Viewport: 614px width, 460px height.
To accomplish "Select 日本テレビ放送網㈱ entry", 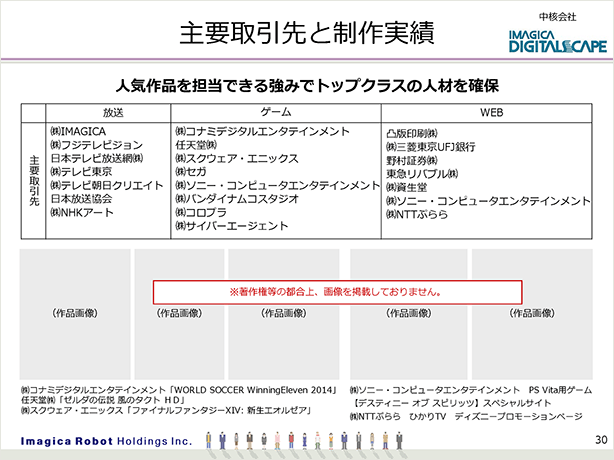I will point(97,158).
